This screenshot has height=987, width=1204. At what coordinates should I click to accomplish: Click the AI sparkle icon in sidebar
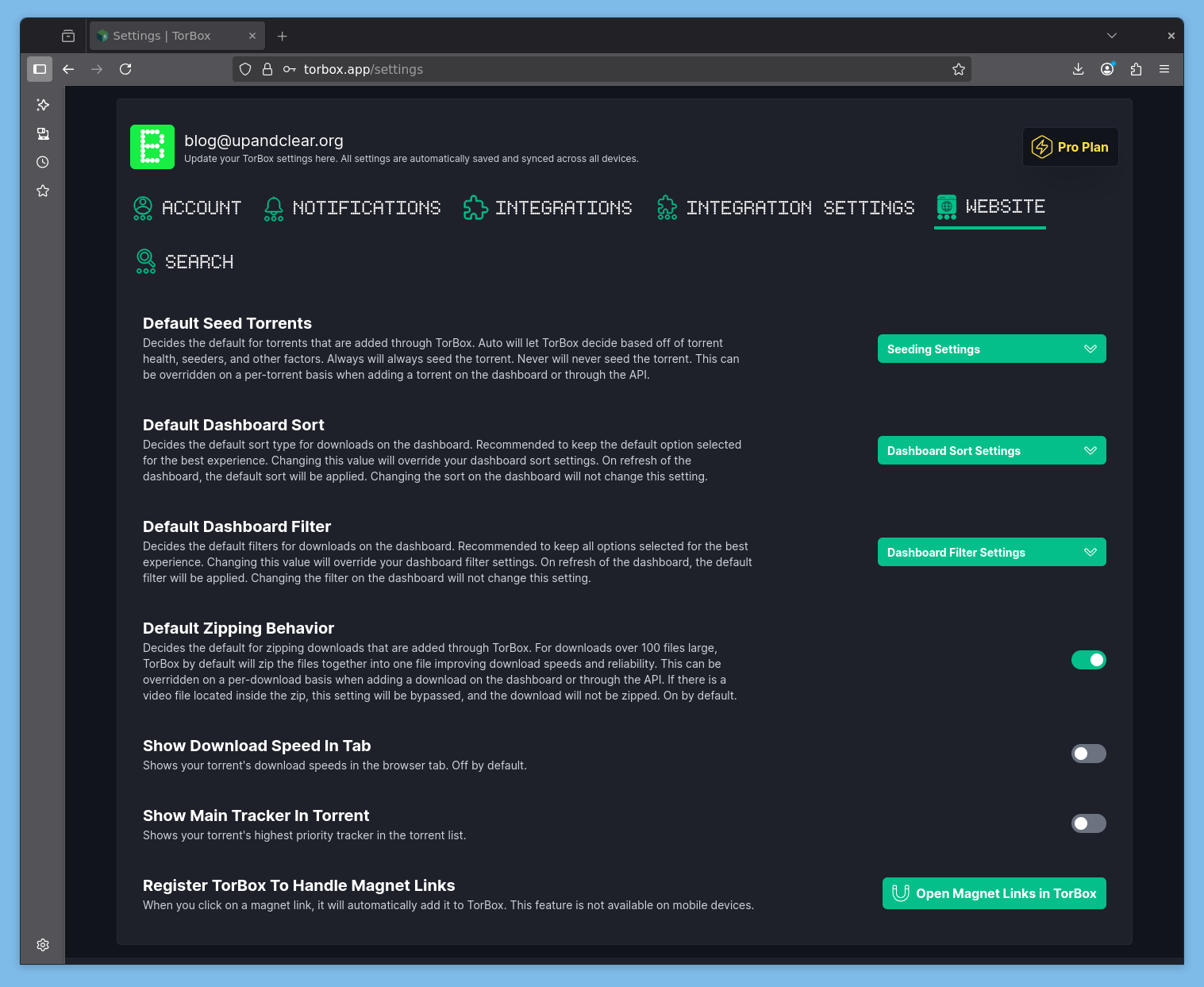[x=43, y=105]
